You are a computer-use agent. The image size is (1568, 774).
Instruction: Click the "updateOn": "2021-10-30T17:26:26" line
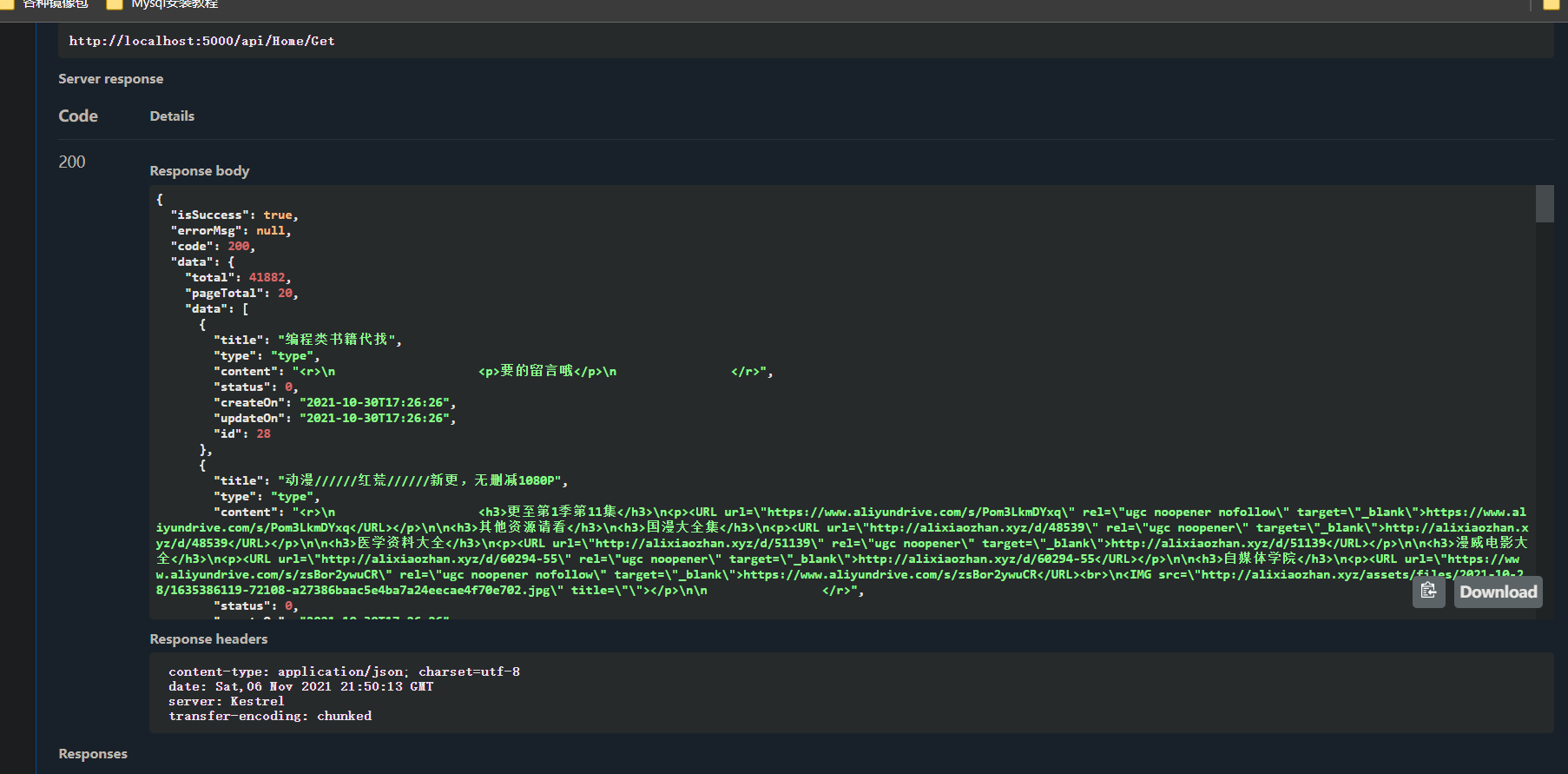[334, 419]
